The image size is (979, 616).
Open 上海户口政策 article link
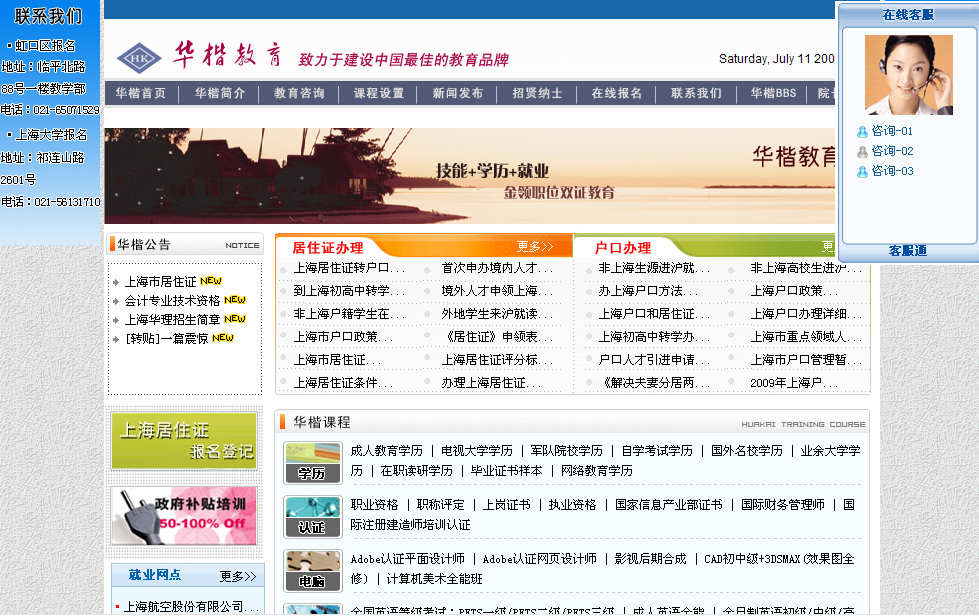tap(794, 291)
